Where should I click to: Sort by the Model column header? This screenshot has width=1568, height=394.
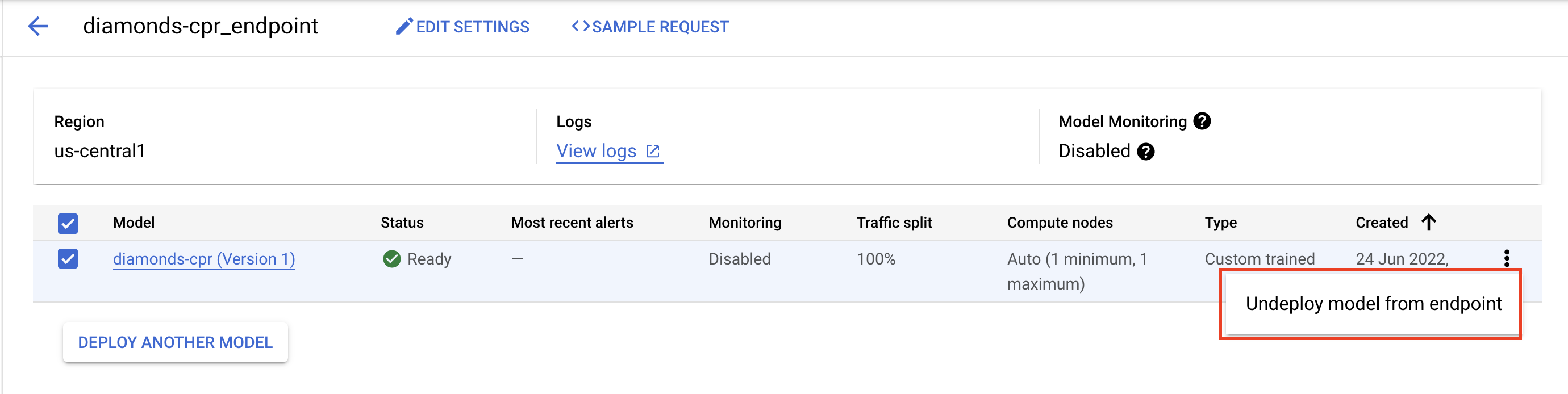tap(134, 223)
